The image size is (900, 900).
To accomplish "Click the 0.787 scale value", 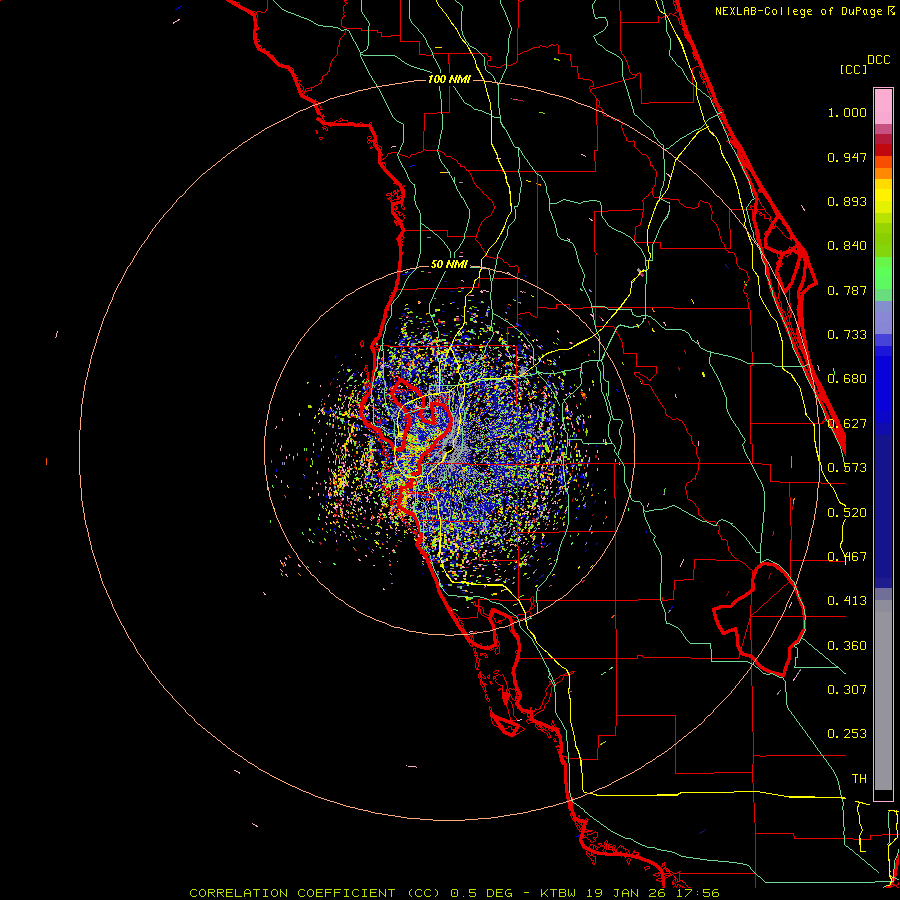I will 847,290.
